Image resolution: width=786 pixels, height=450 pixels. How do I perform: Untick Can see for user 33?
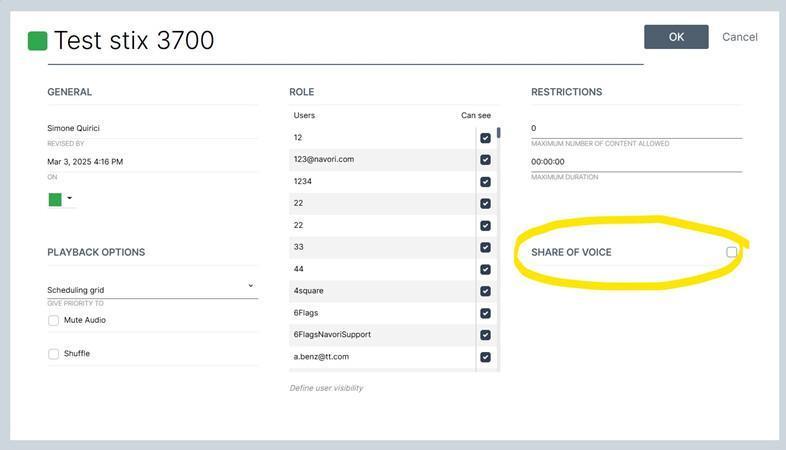485,248
